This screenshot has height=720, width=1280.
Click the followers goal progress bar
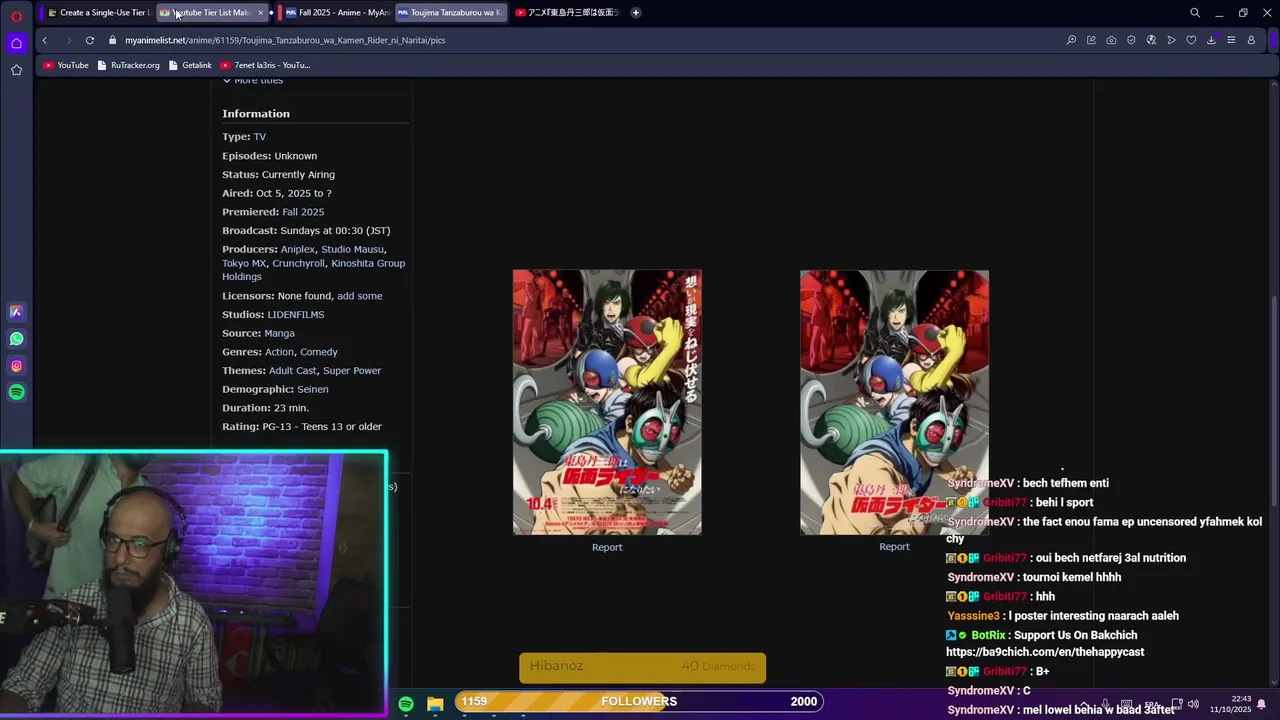click(x=639, y=701)
